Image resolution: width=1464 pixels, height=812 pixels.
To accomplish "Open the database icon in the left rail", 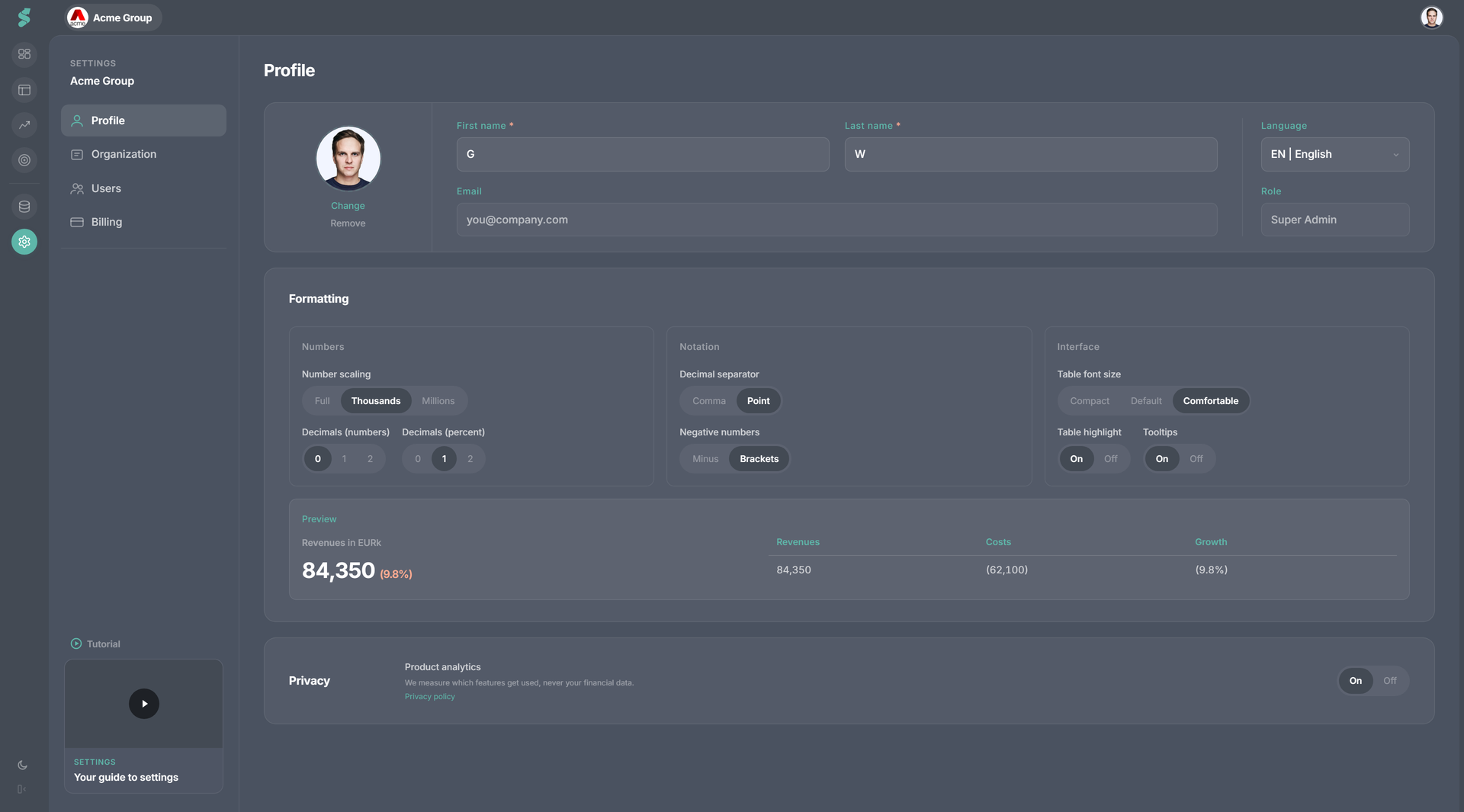I will click(x=24, y=207).
